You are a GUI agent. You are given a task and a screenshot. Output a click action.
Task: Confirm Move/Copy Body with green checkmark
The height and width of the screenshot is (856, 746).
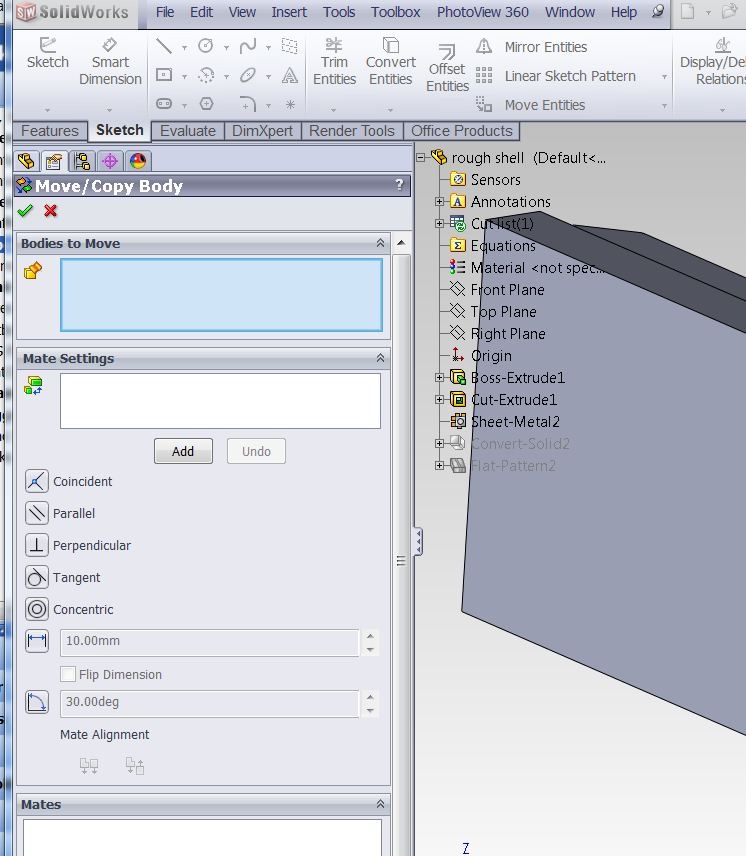coord(25,211)
